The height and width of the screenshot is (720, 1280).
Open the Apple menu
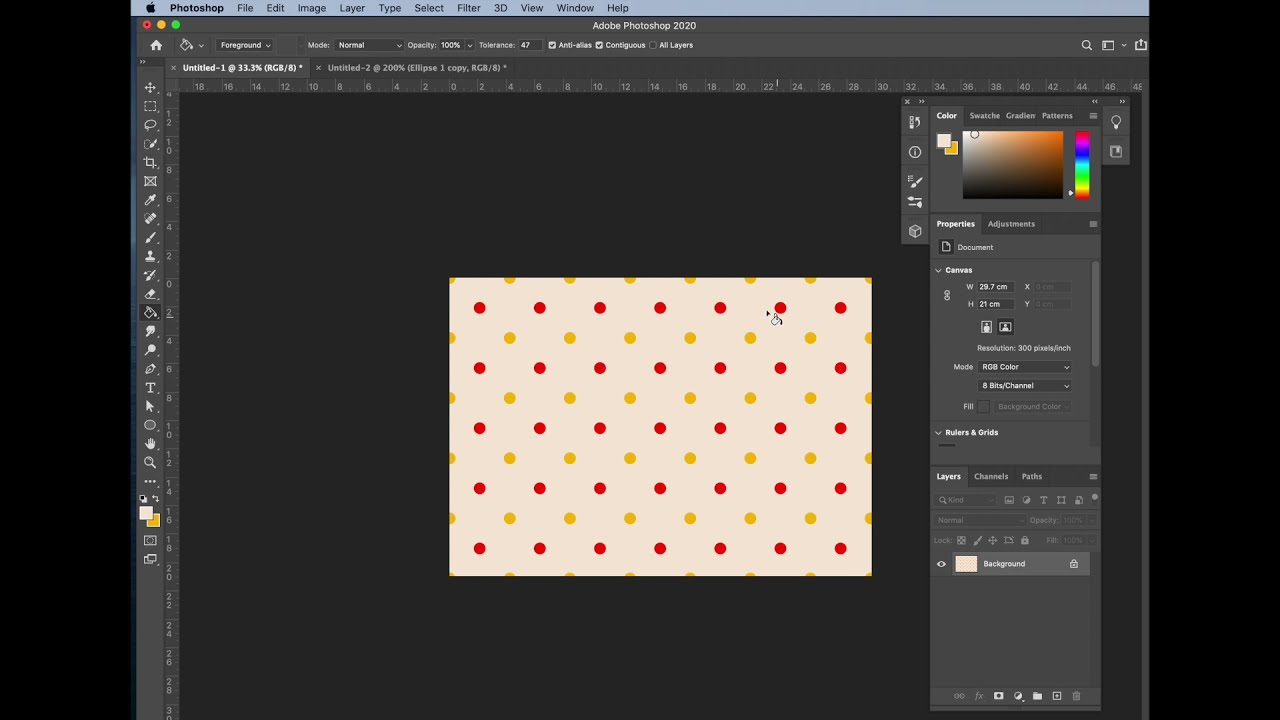coord(150,8)
